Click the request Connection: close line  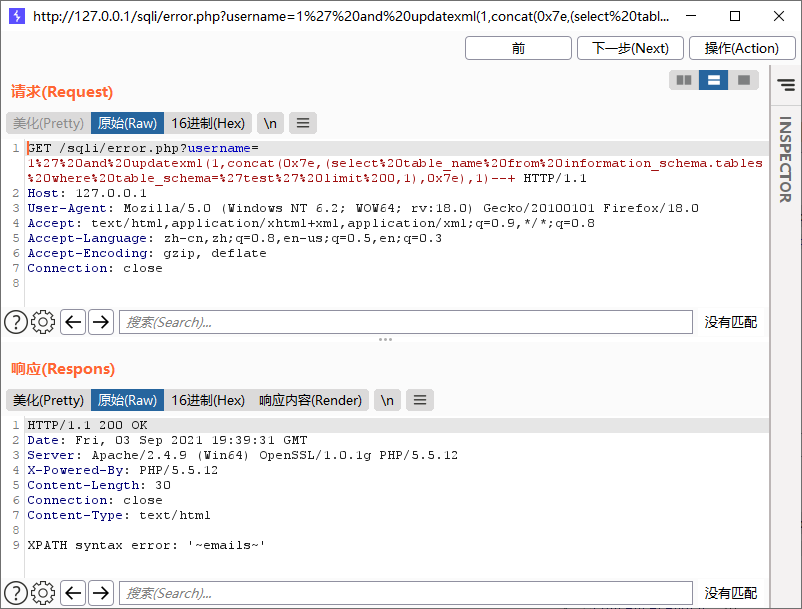click(x=95, y=268)
